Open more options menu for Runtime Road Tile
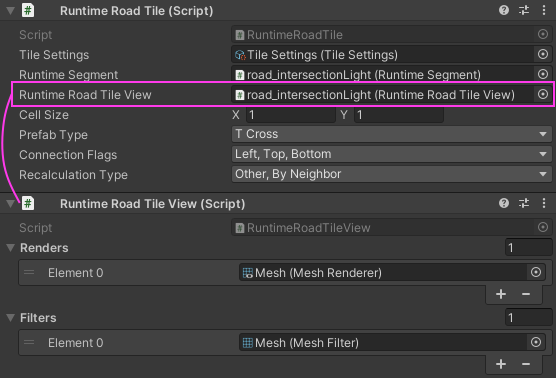The height and width of the screenshot is (378, 556). (544, 10)
